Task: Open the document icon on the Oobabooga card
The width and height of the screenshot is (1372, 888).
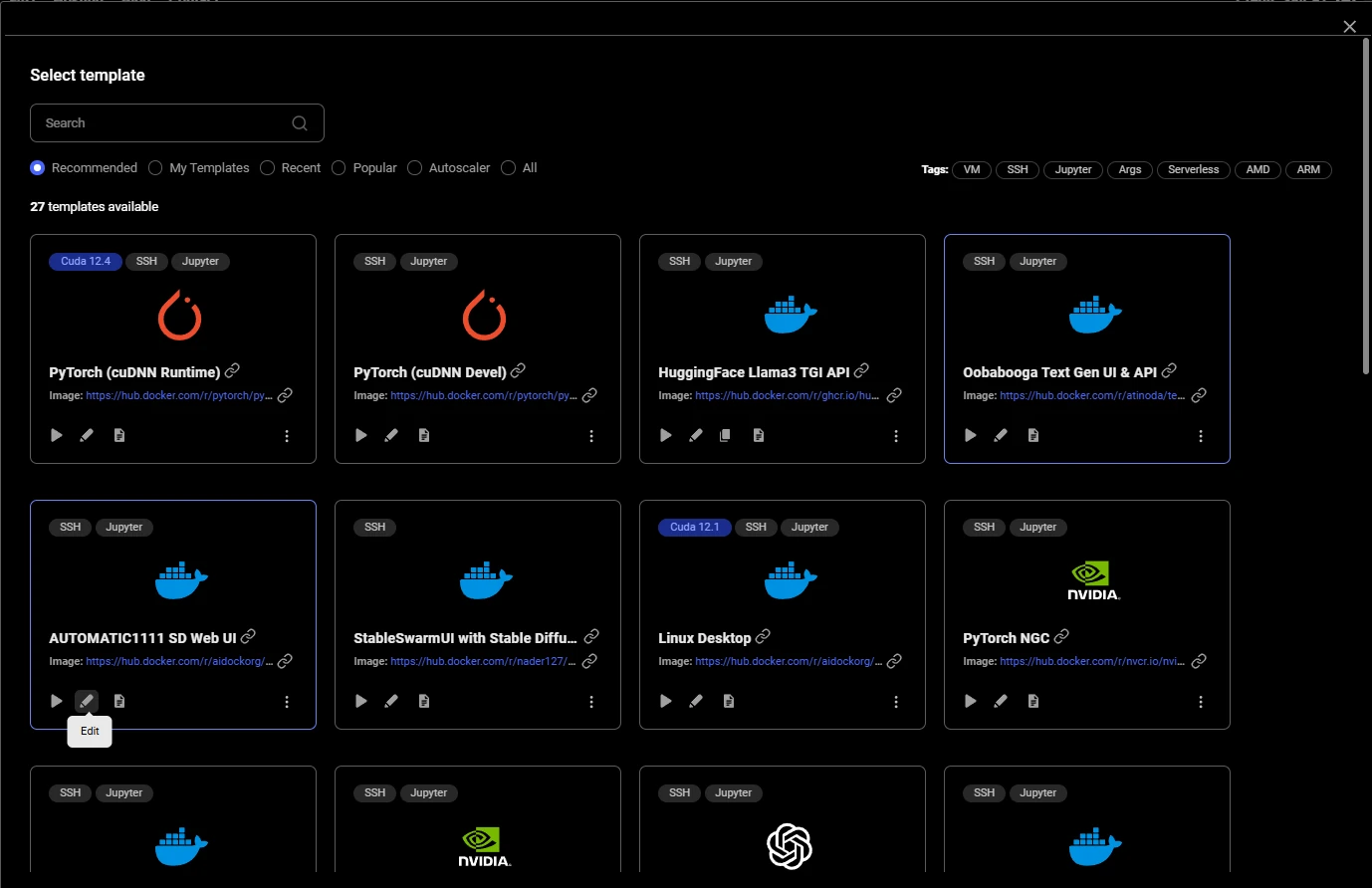Action: coord(1033,435)
